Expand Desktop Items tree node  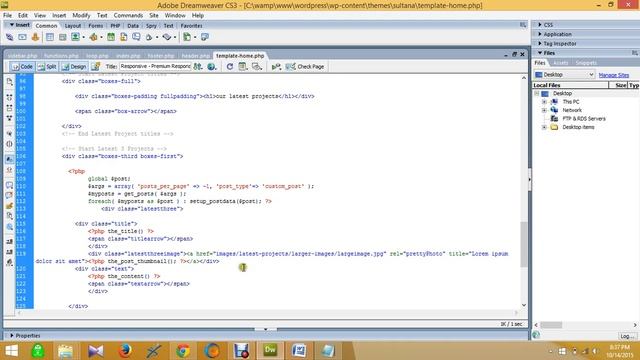544,127
